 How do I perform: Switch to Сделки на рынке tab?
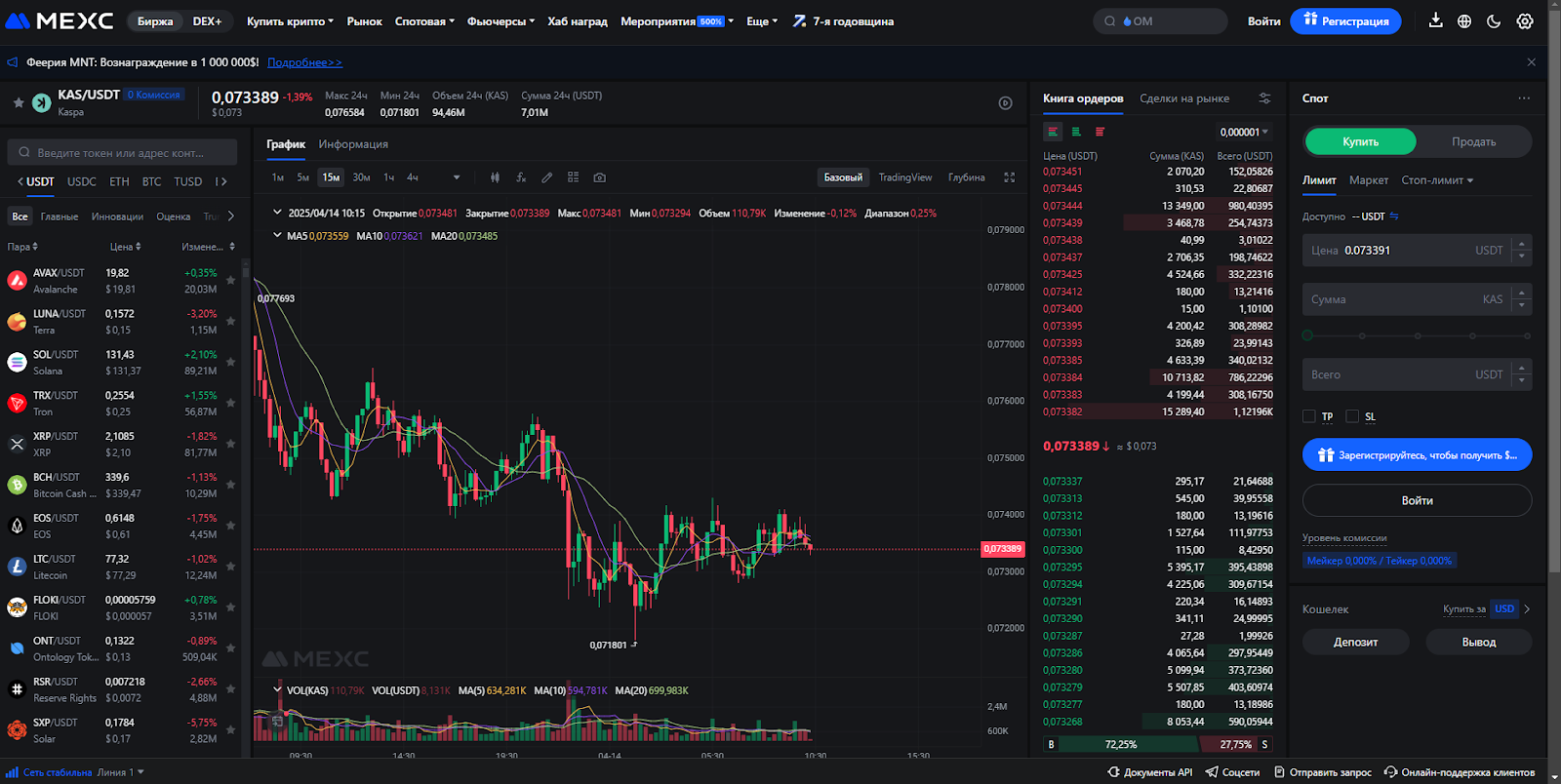1184,98
